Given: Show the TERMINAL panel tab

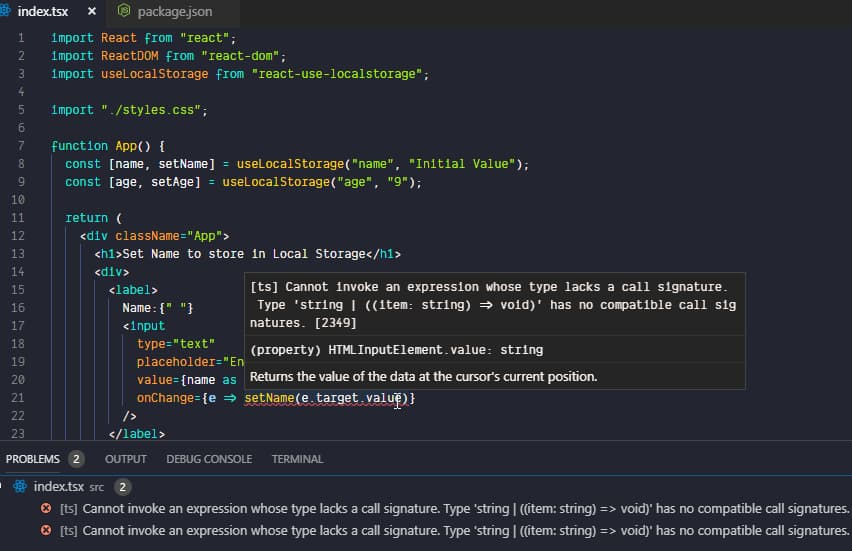Looking at the screenshot, I should coord(297,459).
